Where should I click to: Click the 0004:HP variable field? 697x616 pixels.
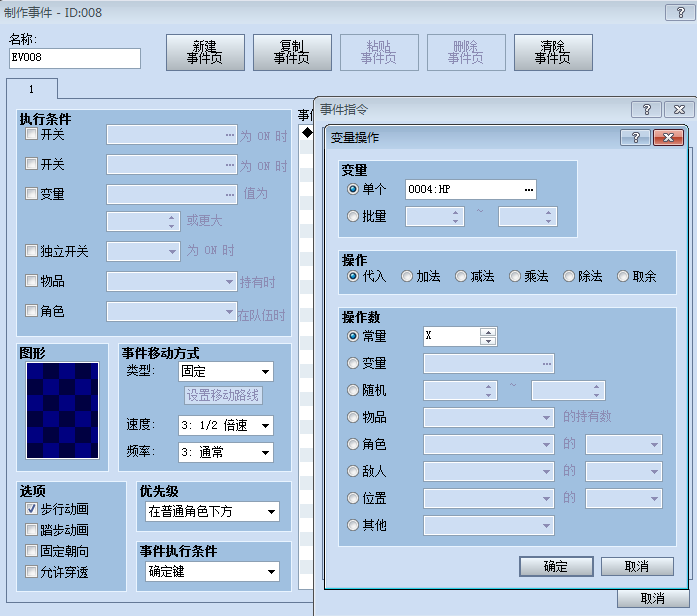[470, 190]
